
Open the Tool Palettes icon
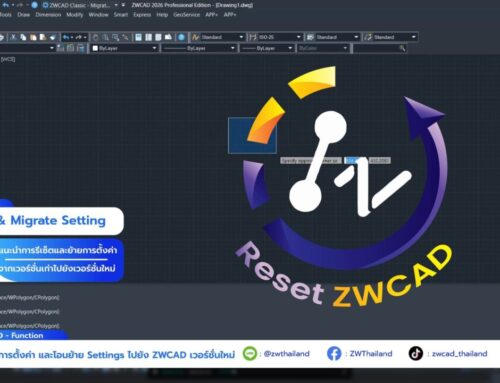point(158,37)
